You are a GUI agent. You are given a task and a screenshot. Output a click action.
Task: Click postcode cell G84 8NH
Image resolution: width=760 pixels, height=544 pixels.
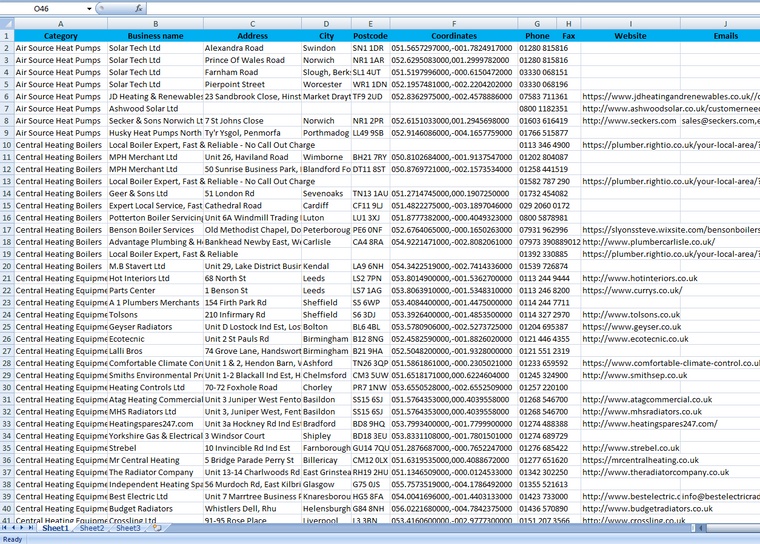[x=370, y=509]
